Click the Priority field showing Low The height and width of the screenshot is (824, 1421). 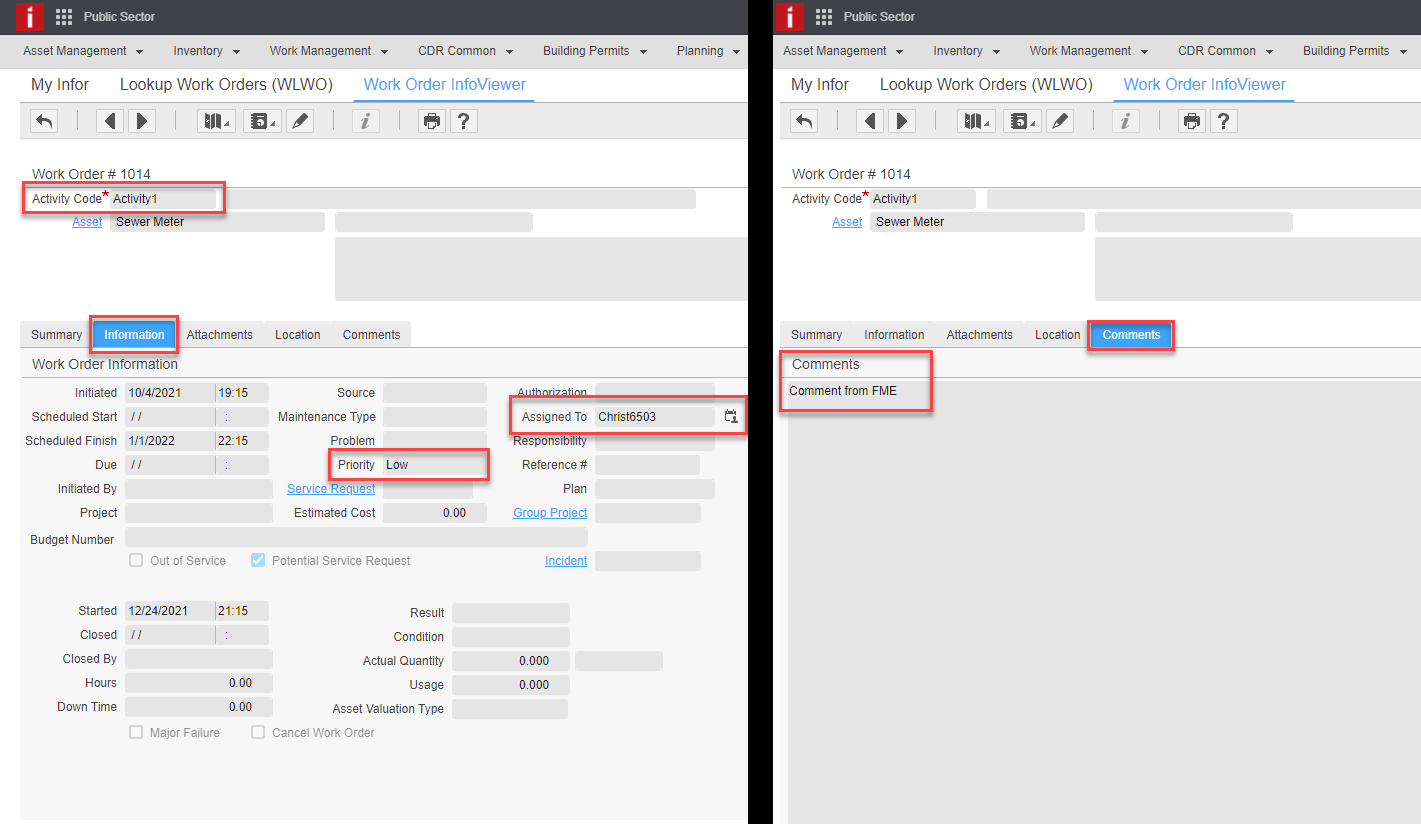click(x=434, y=465)
